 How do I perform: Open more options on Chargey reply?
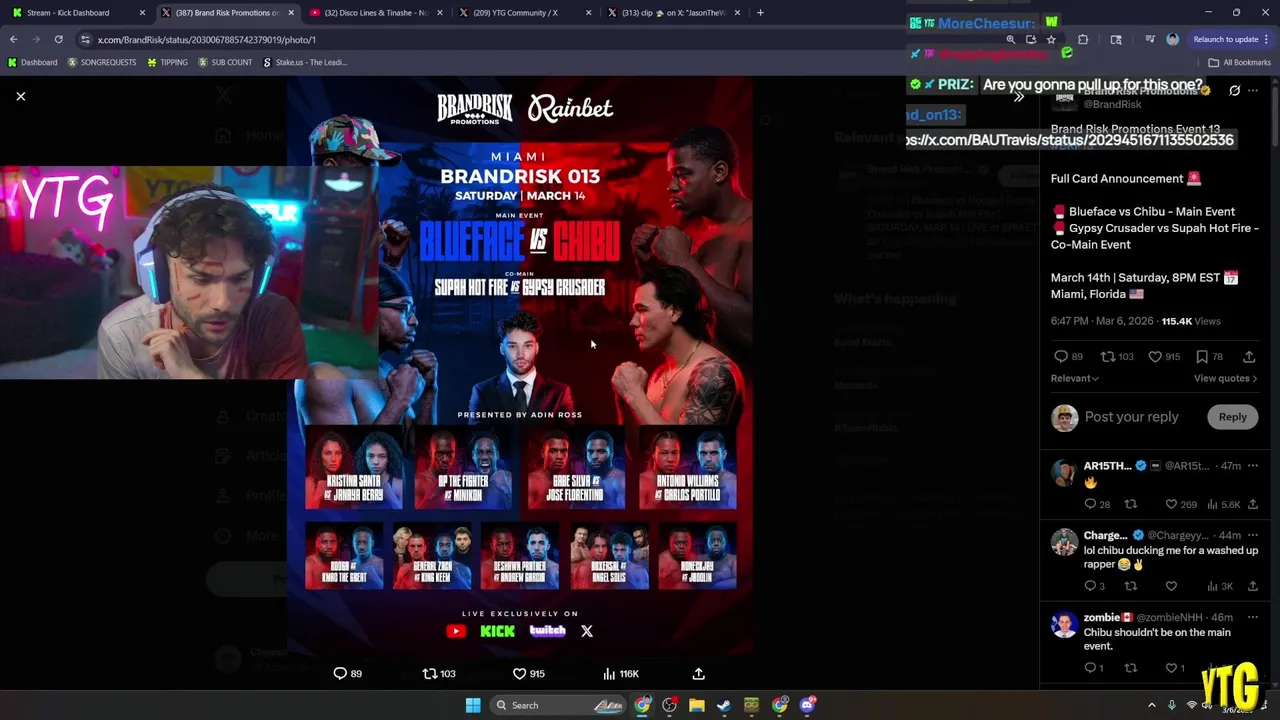1253,536
